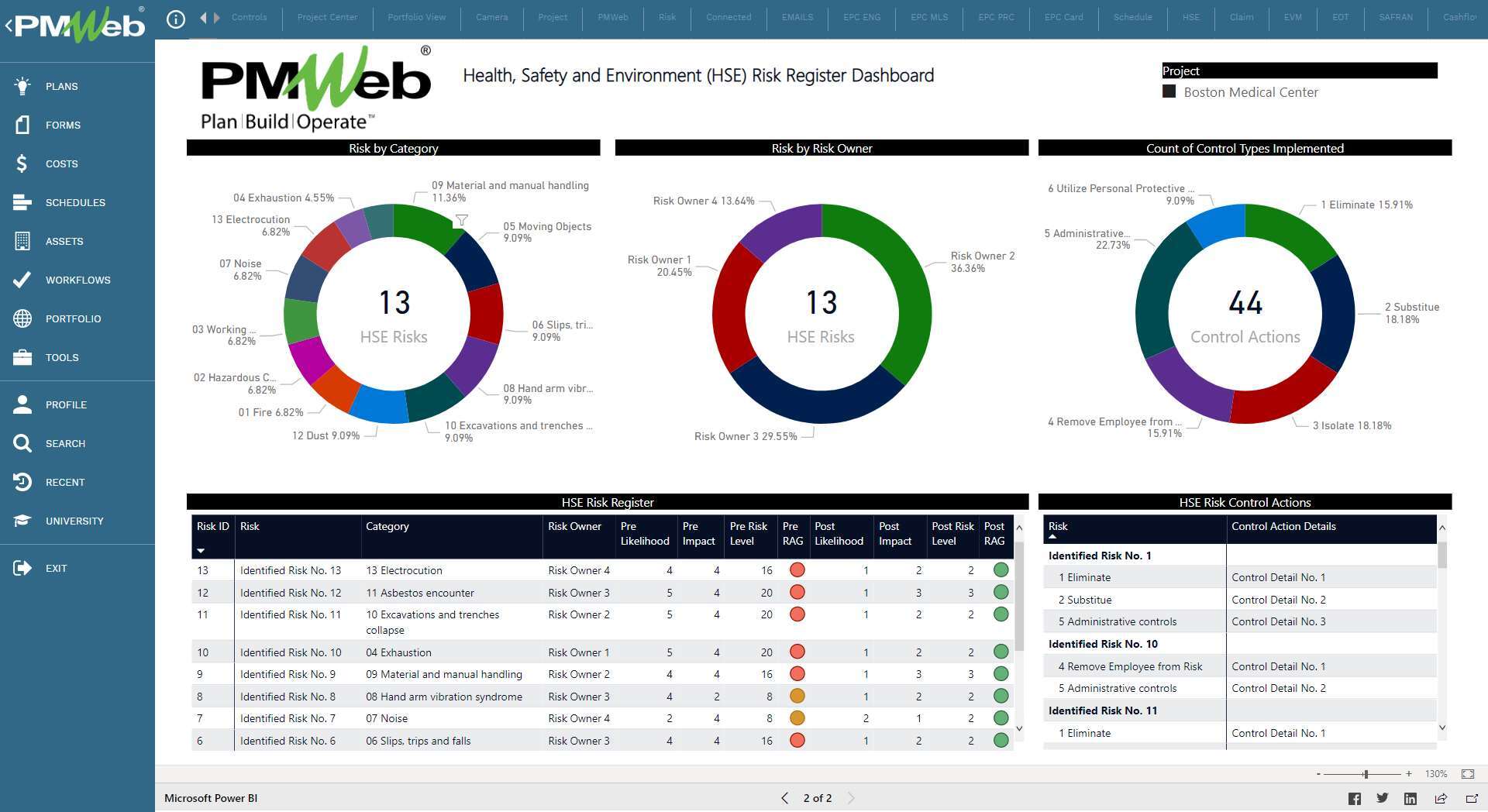Open the Portfolio globe icon
This screenshot has height=812, width=1488.
click(x=23, y=318)
